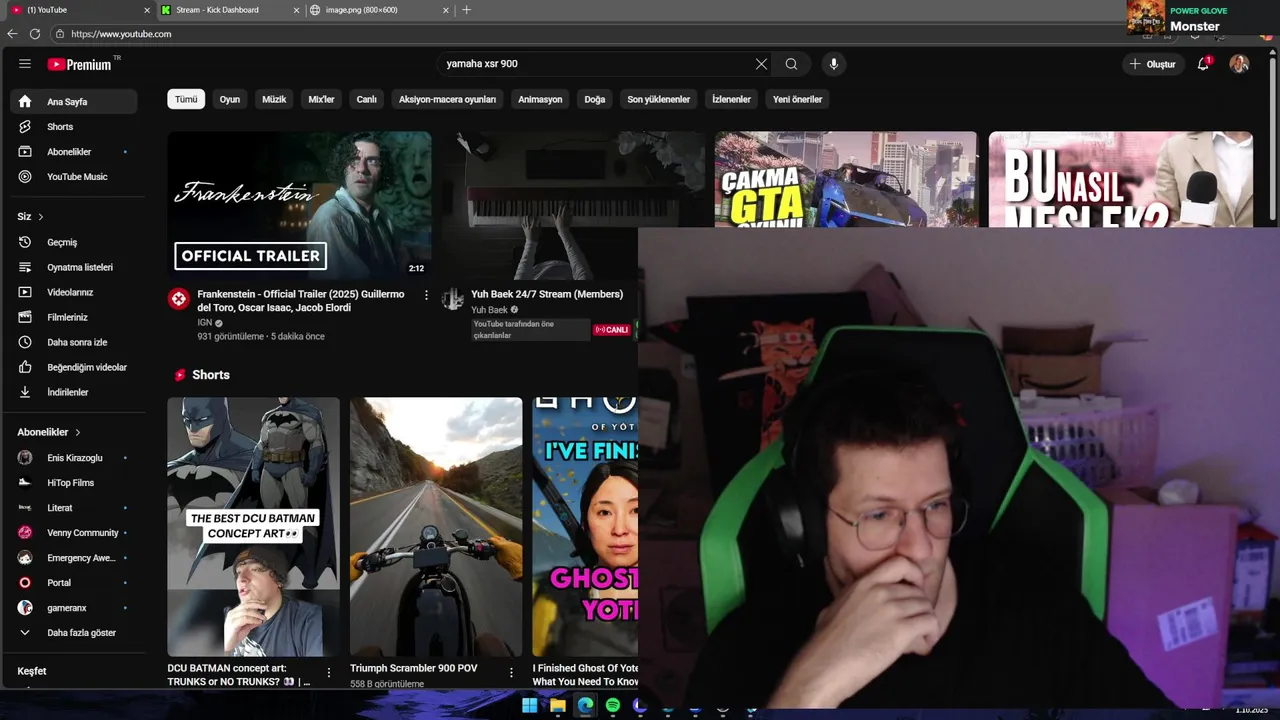The image size is (1280, 720).
Task: Click Yuh Baek 24/7 Stream title
Action: [547, 294]
